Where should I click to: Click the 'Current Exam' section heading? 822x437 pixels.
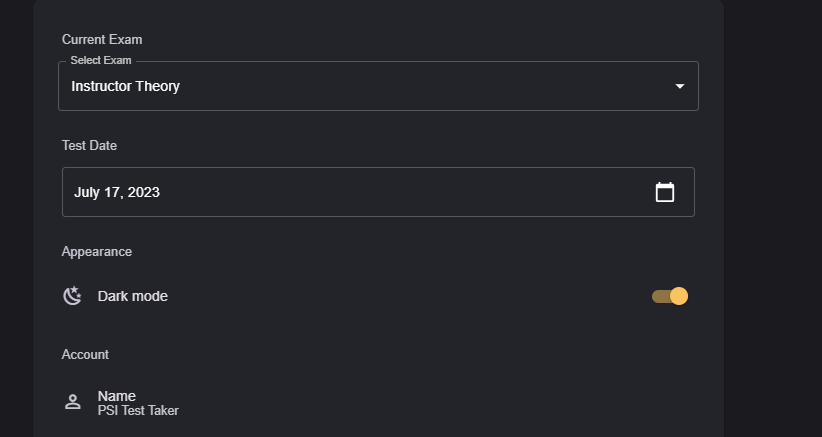(102, 40)
